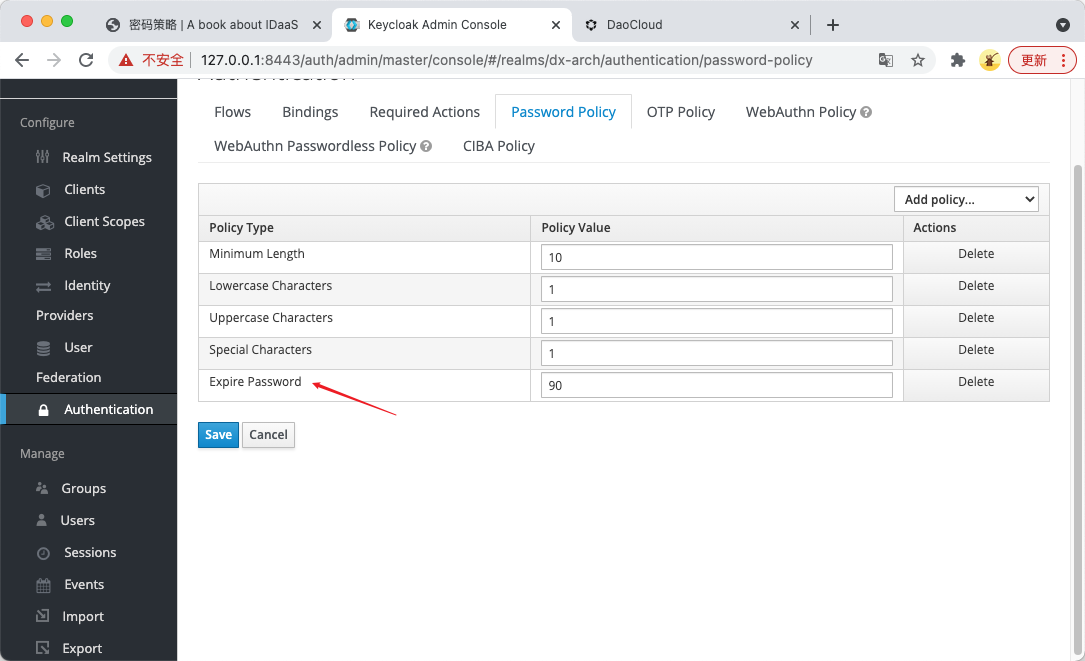Click the Roles list icon
The width and height of the screenshot is (1085, 661).
43,254
